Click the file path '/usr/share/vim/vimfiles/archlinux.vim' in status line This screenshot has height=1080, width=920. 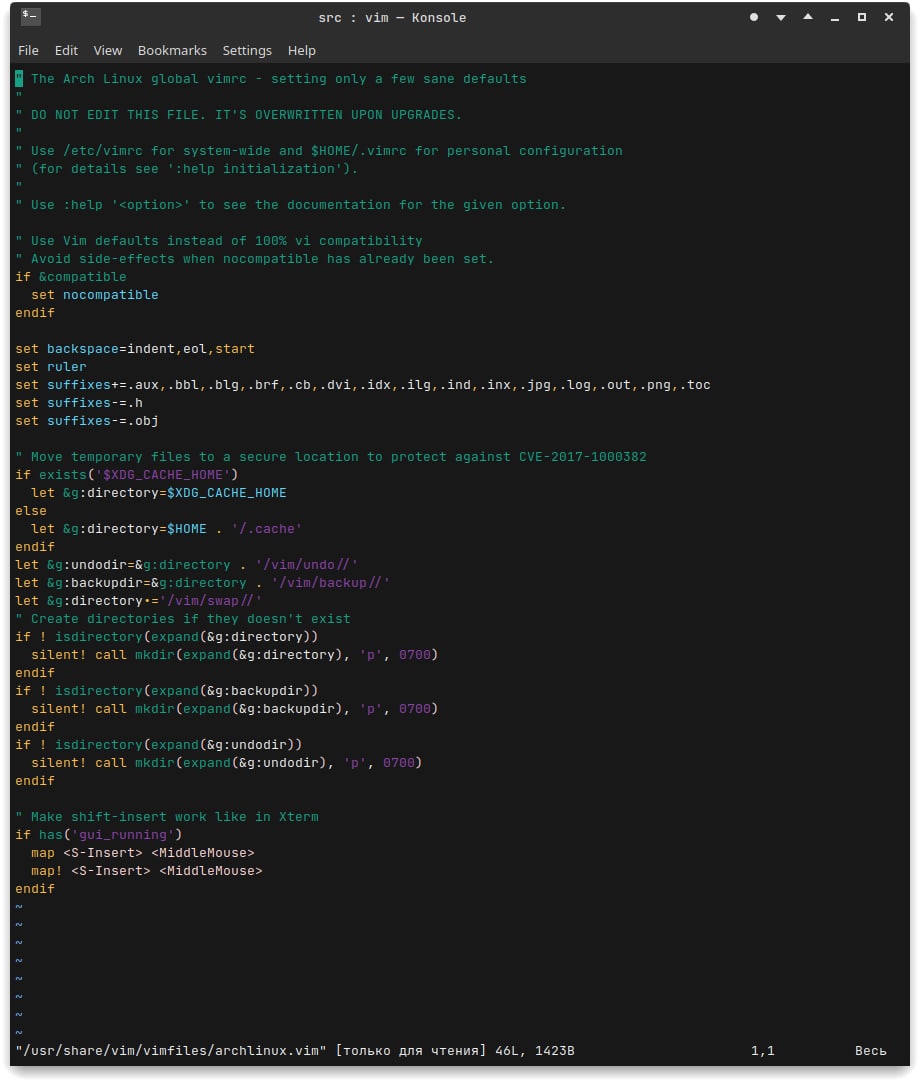pyautogui.click(x=171, y=1051)
